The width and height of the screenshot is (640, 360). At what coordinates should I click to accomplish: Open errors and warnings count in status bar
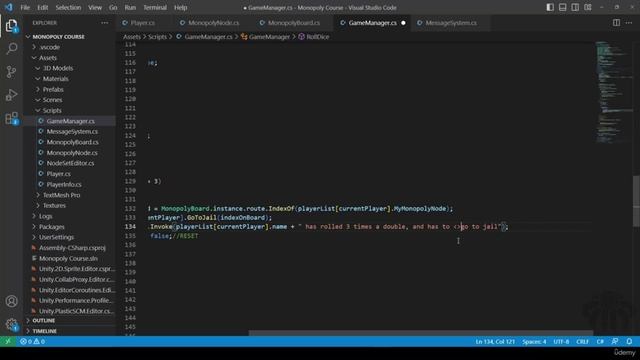[x=33, y=341]
